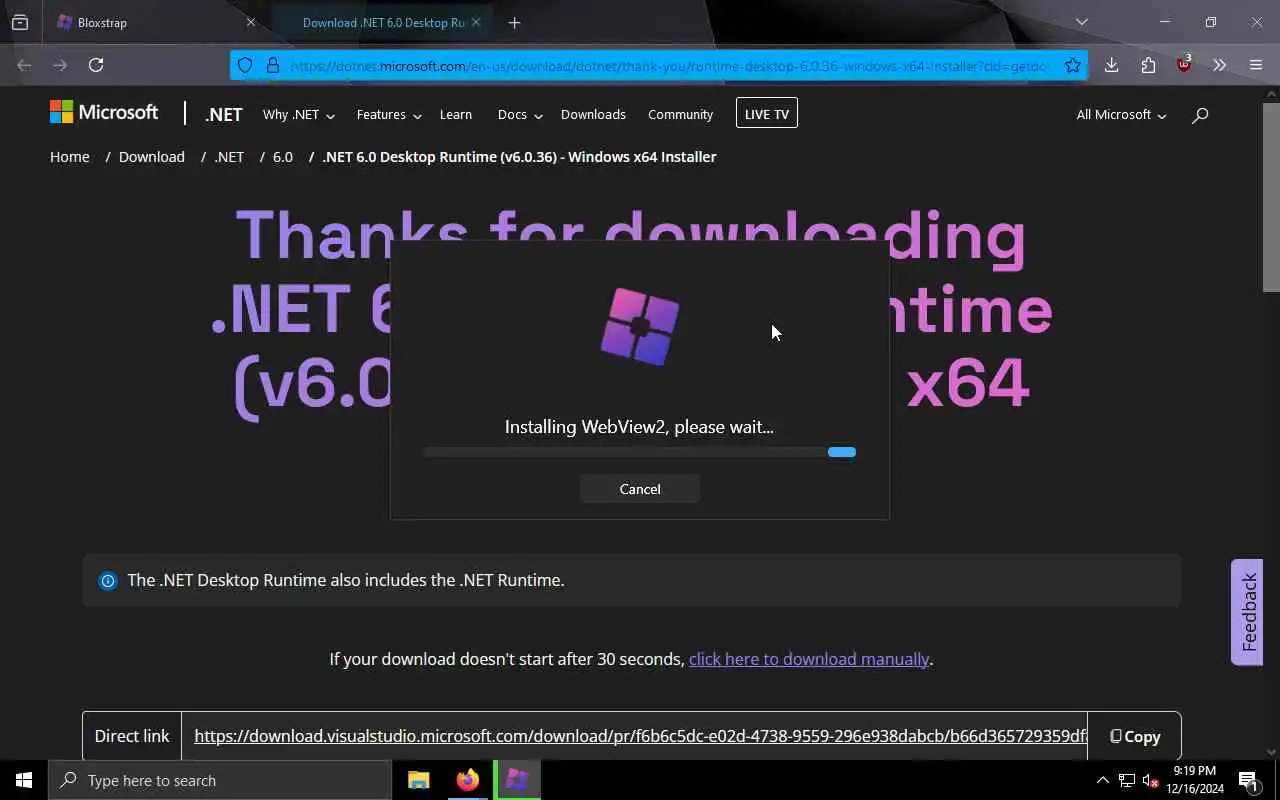The image size is (1280, 800).
Task: Open File Explorer from taskbar
Action: 418,780
